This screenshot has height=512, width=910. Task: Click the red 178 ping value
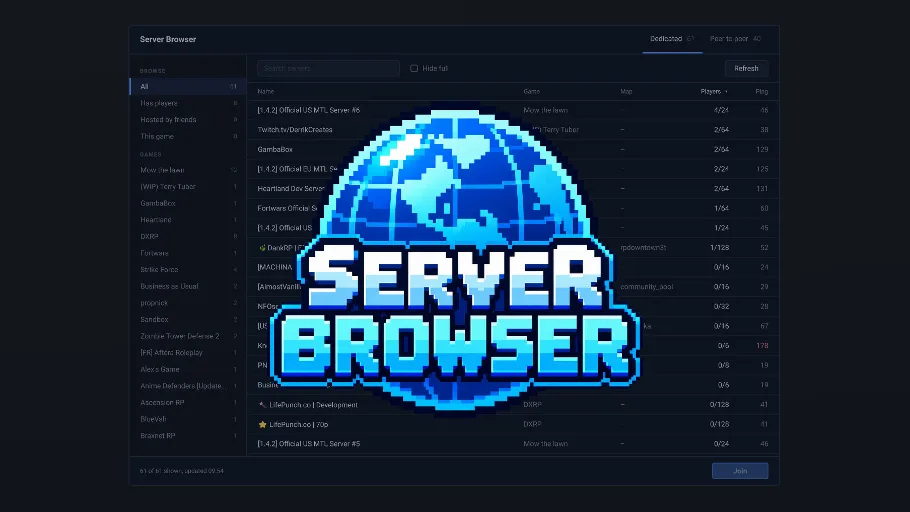(x=762, y=345)
